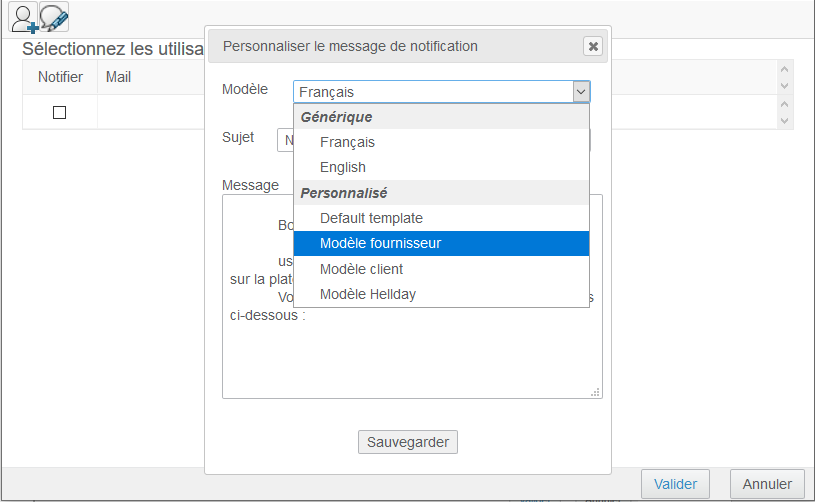Screen dimensions: 815x502
Task: Click the Notifier column header
Action: [59, 76]
